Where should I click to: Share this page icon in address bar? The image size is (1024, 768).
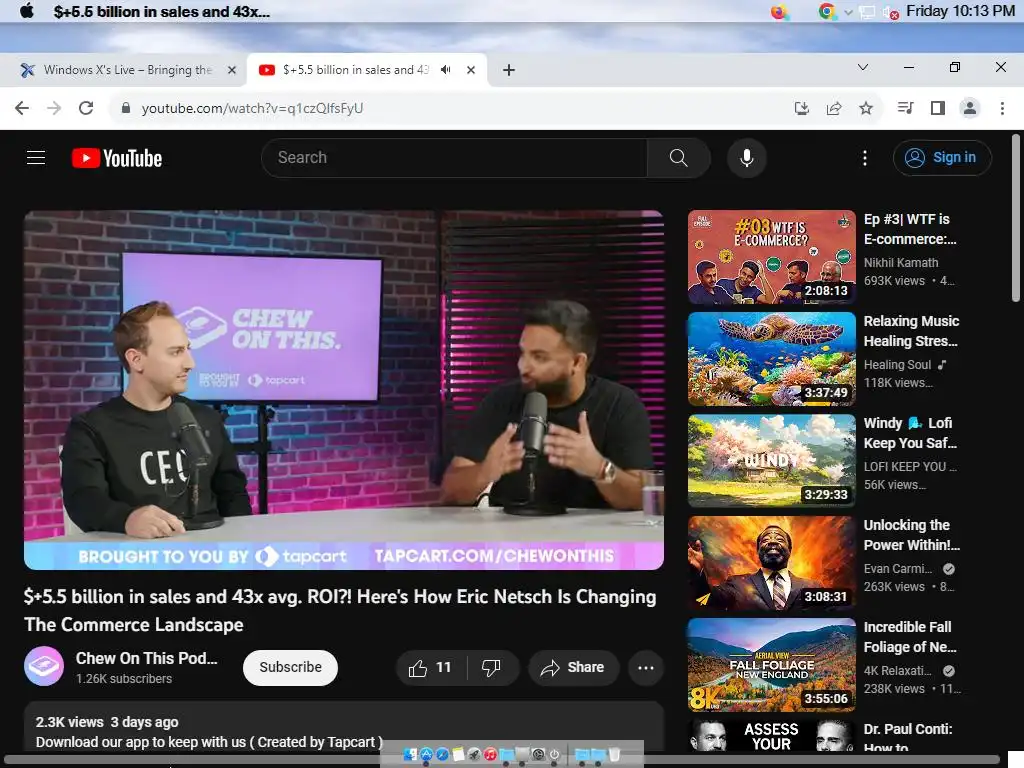834,108
